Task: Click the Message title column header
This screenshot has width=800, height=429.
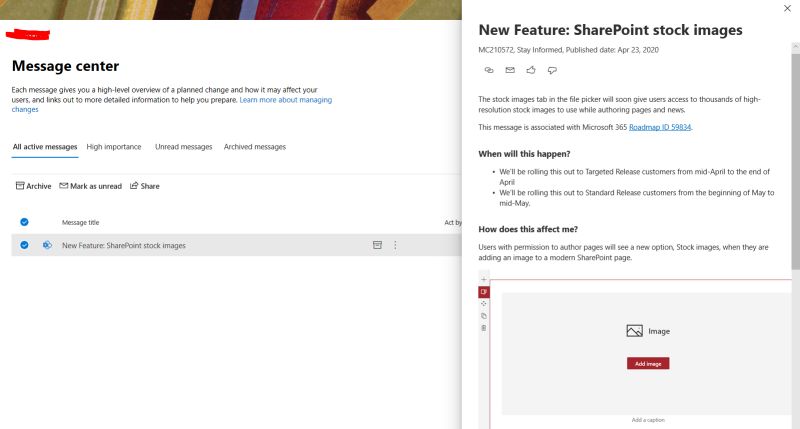Action: click(x=81, y=222)
